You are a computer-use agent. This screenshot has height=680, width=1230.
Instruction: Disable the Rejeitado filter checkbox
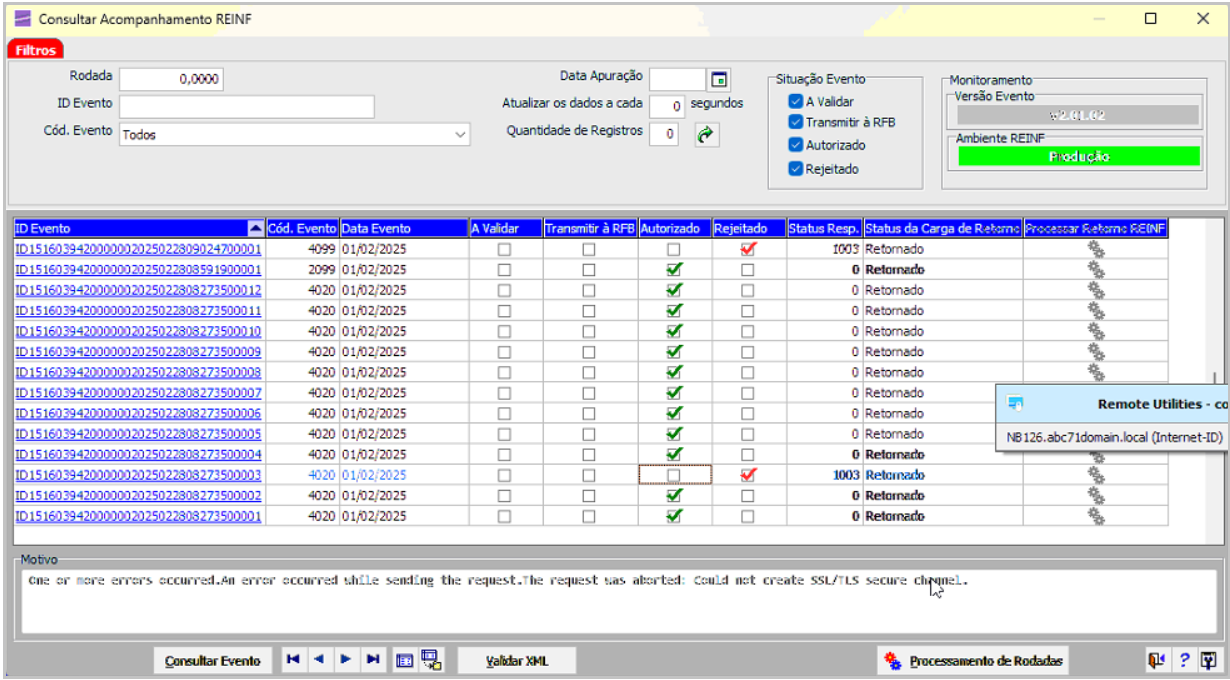click(796, 169)
